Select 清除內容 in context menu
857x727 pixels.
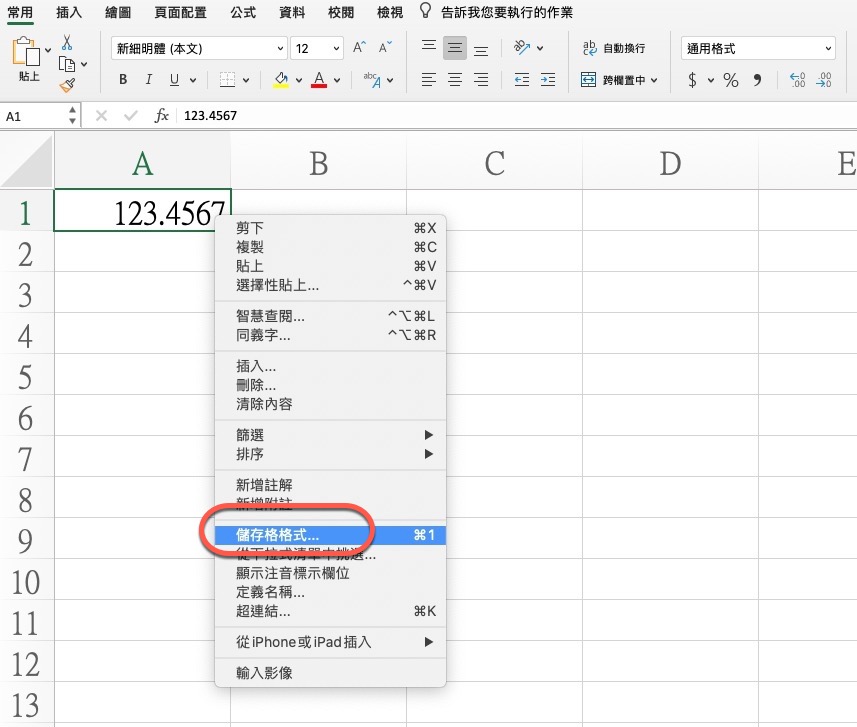coord(330,404)
